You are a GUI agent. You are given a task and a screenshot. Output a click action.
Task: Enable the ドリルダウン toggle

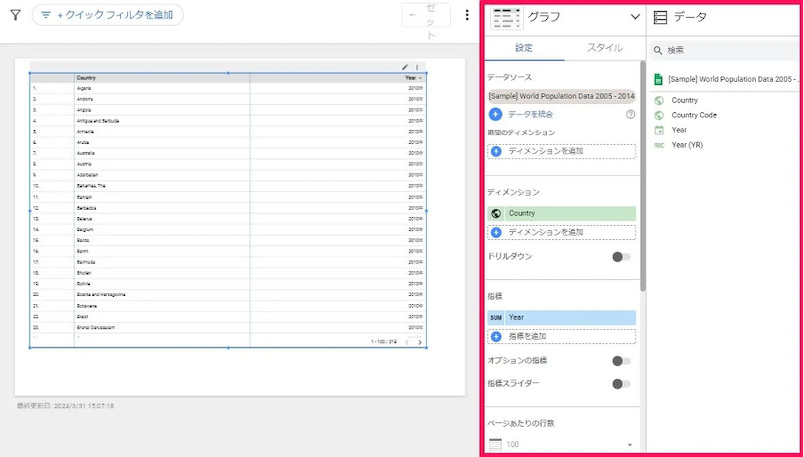click(621, 257)
